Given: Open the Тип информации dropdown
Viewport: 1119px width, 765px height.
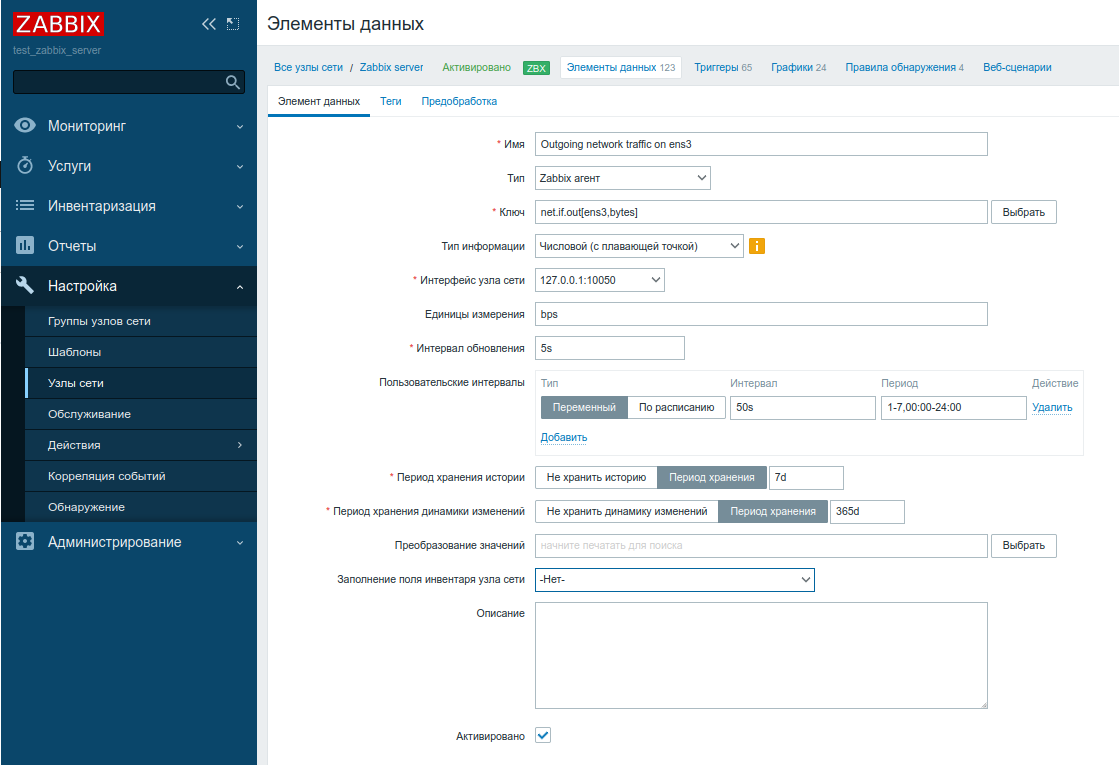Looking at the screenshot, I should 639,246.
